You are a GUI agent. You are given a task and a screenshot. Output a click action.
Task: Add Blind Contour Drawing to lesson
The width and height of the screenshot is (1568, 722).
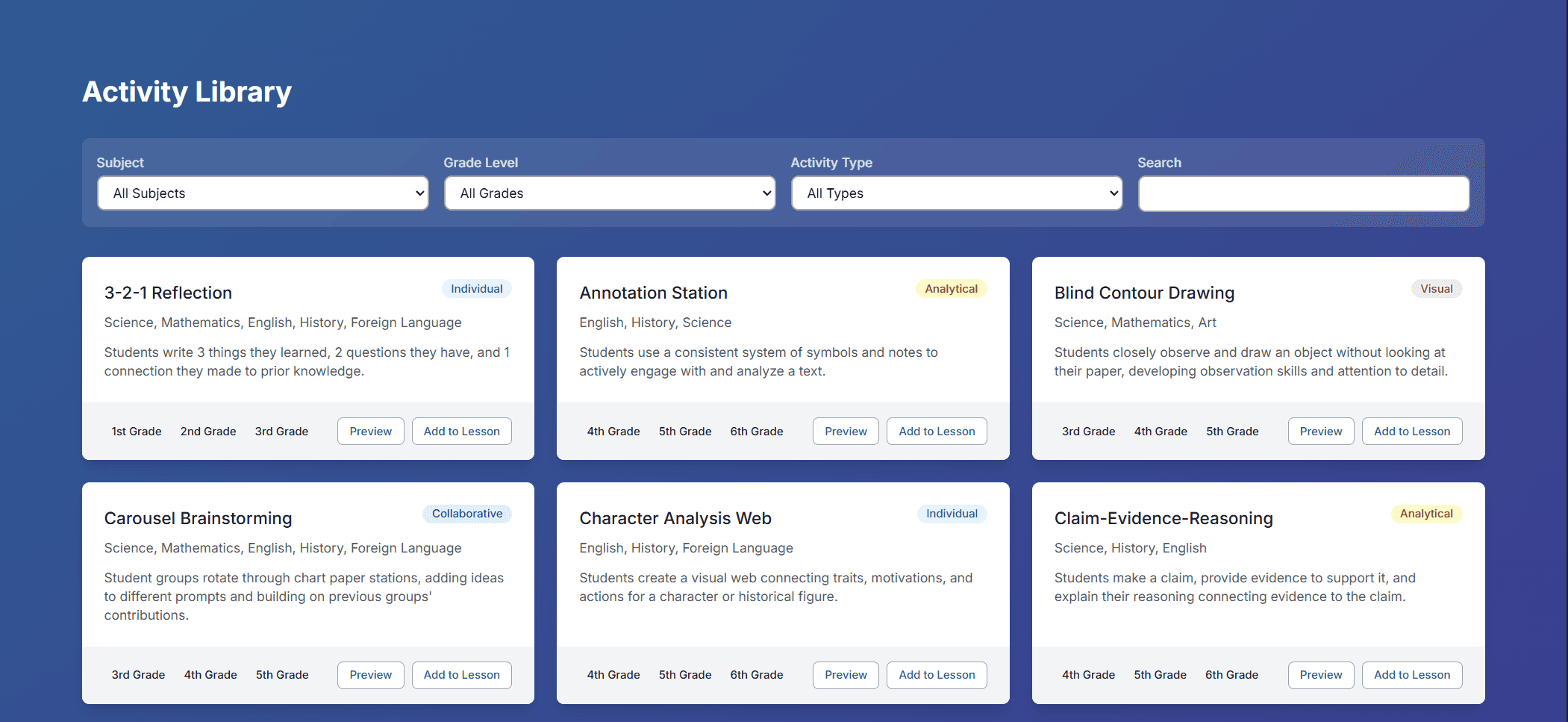1412,432
